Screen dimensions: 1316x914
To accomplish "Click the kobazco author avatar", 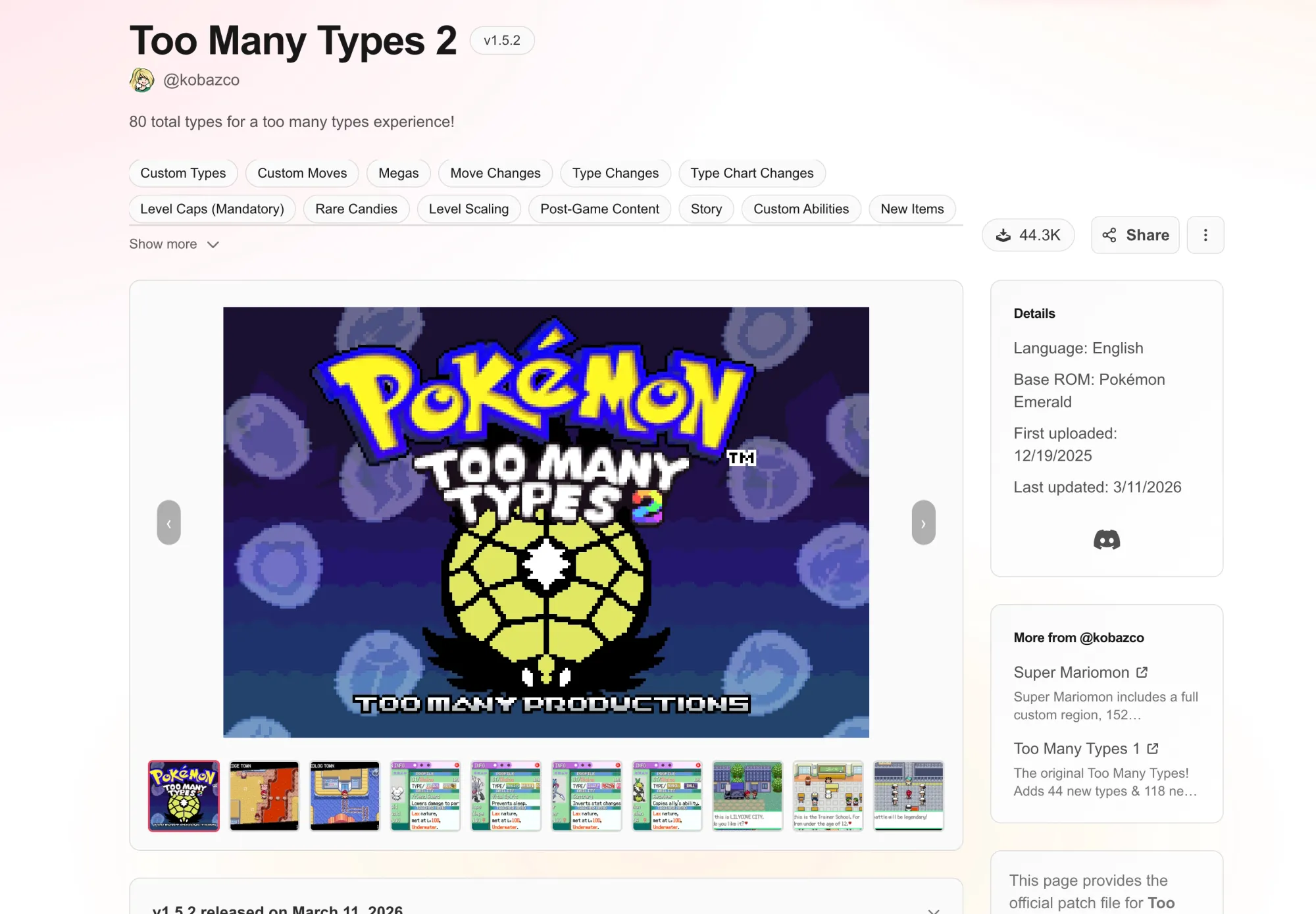I will click(x=141, y=80).
